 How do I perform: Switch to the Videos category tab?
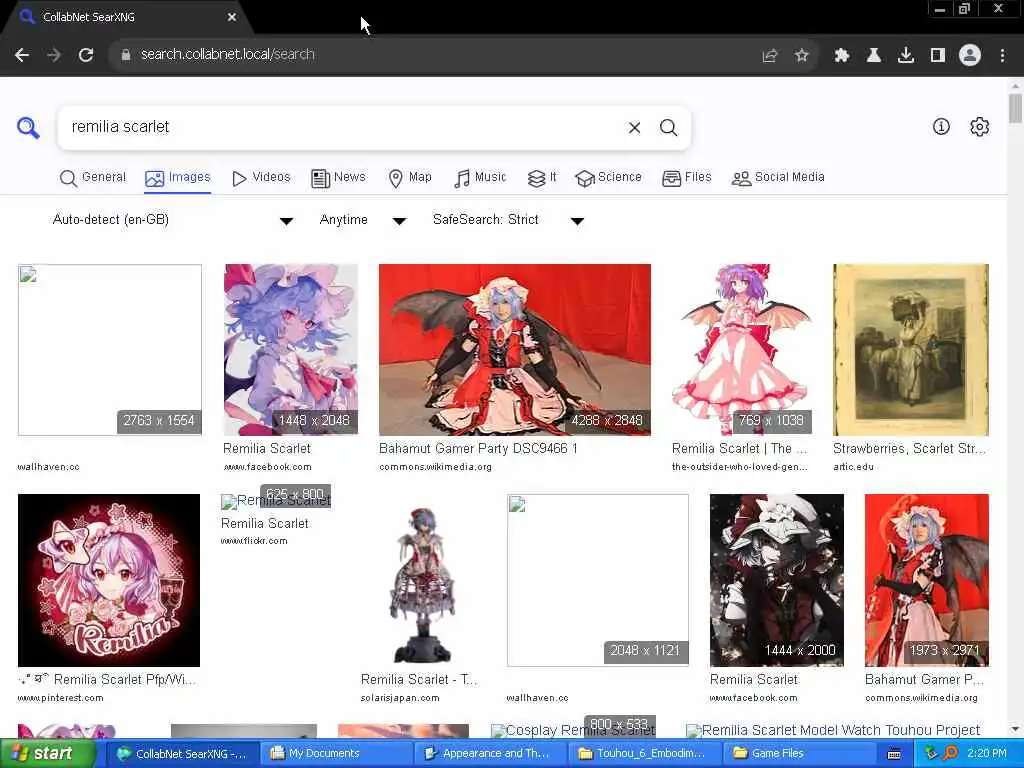tap(261, 178)
